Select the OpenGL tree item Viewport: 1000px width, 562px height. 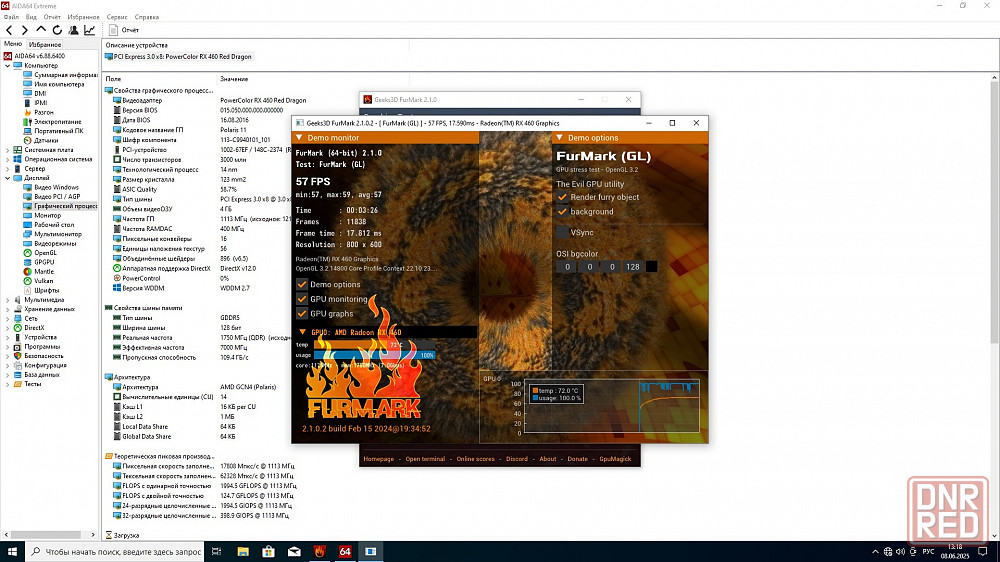(x=40, y=253)
